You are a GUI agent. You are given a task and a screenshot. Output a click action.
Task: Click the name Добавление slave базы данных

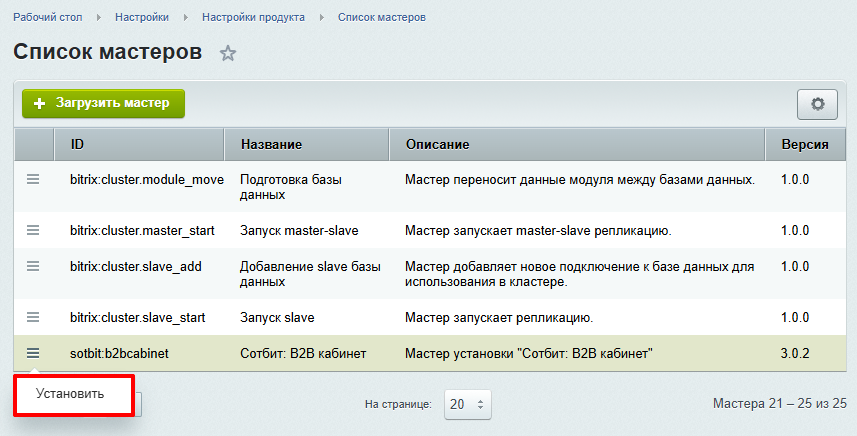(x=310, y=274)
